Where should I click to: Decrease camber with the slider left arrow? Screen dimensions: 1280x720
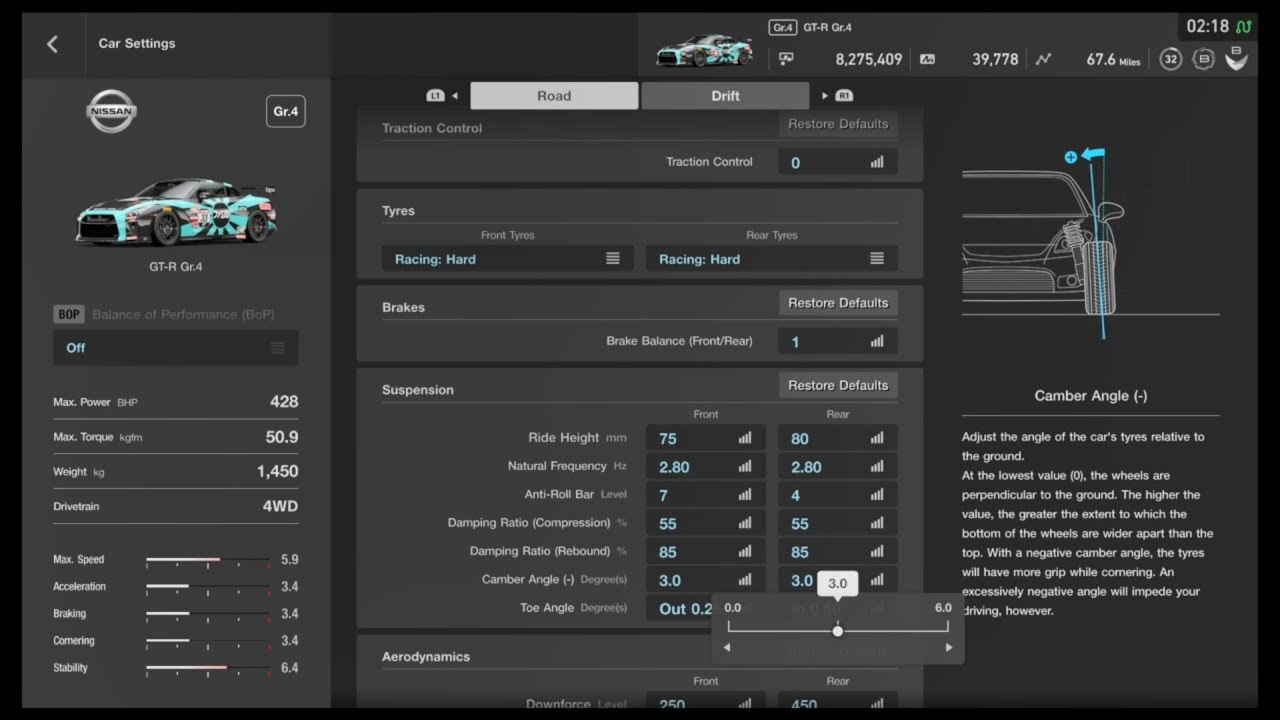click(727, 648)
